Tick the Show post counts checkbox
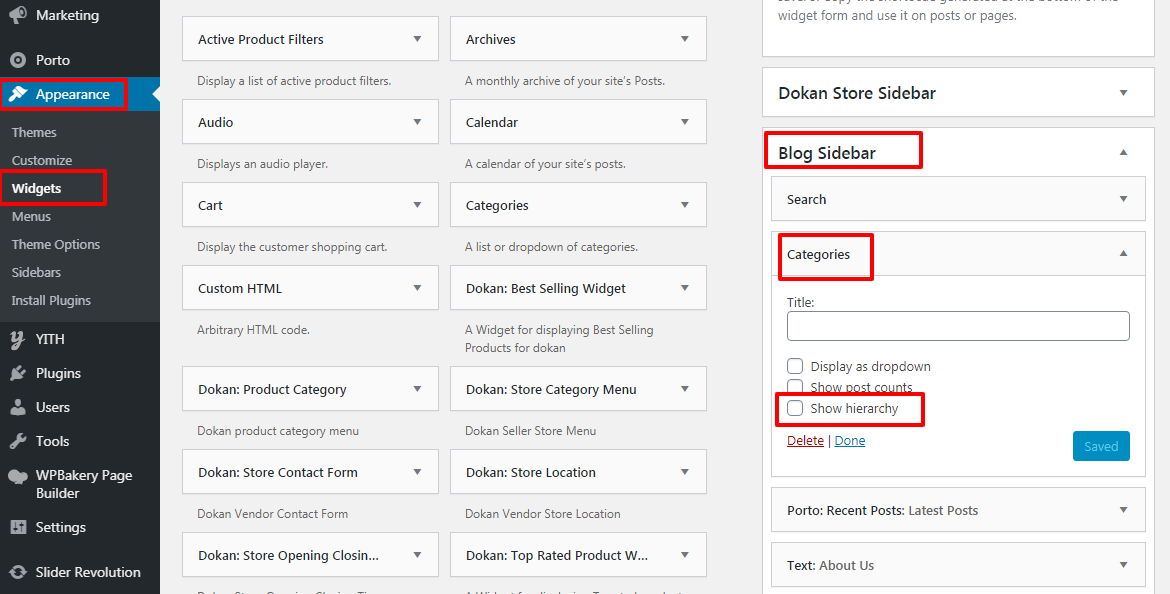This screenshot has width=1170, height=594. coord(795,387)
